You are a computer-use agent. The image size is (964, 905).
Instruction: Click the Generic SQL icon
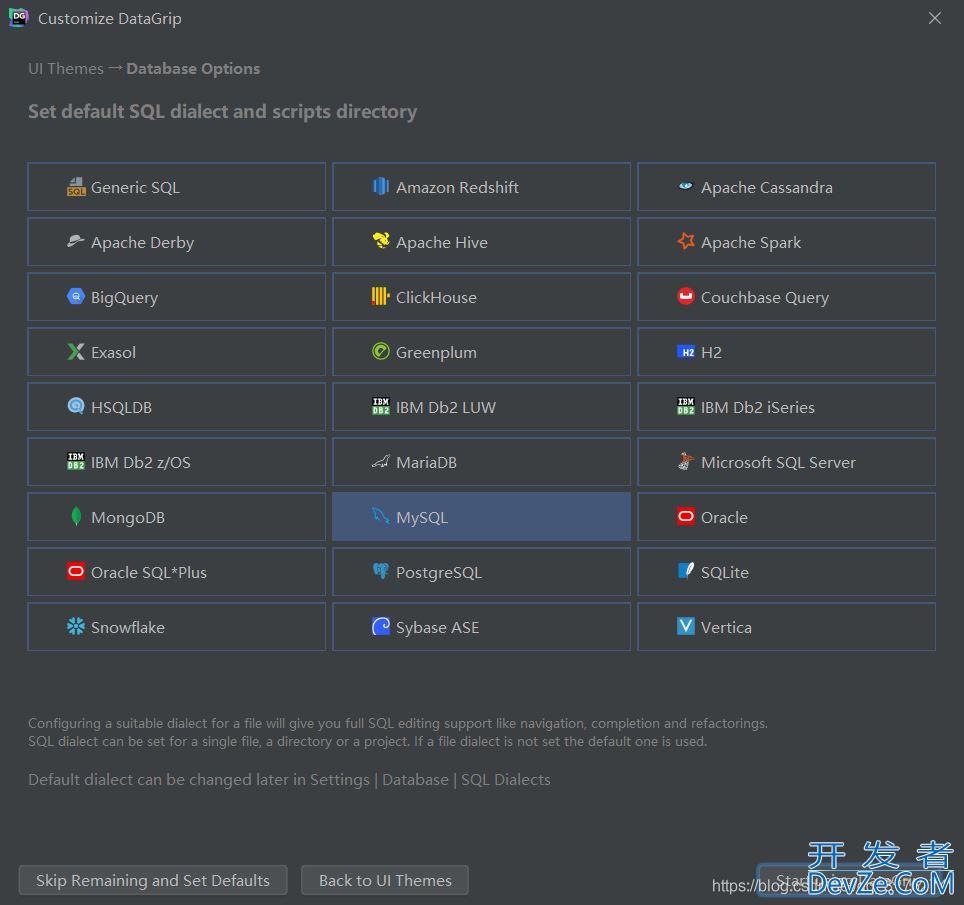click(76, 187)
